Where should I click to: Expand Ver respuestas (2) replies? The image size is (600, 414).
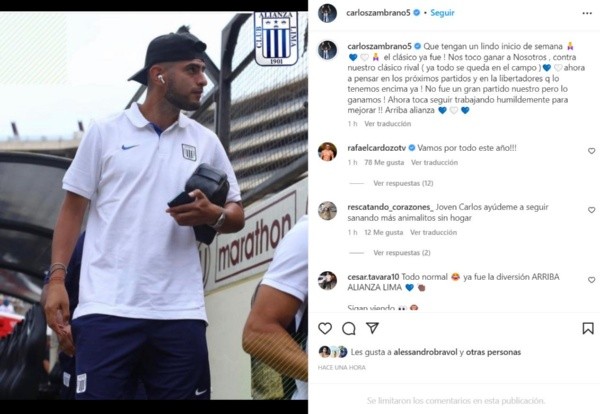coord(402,253)
